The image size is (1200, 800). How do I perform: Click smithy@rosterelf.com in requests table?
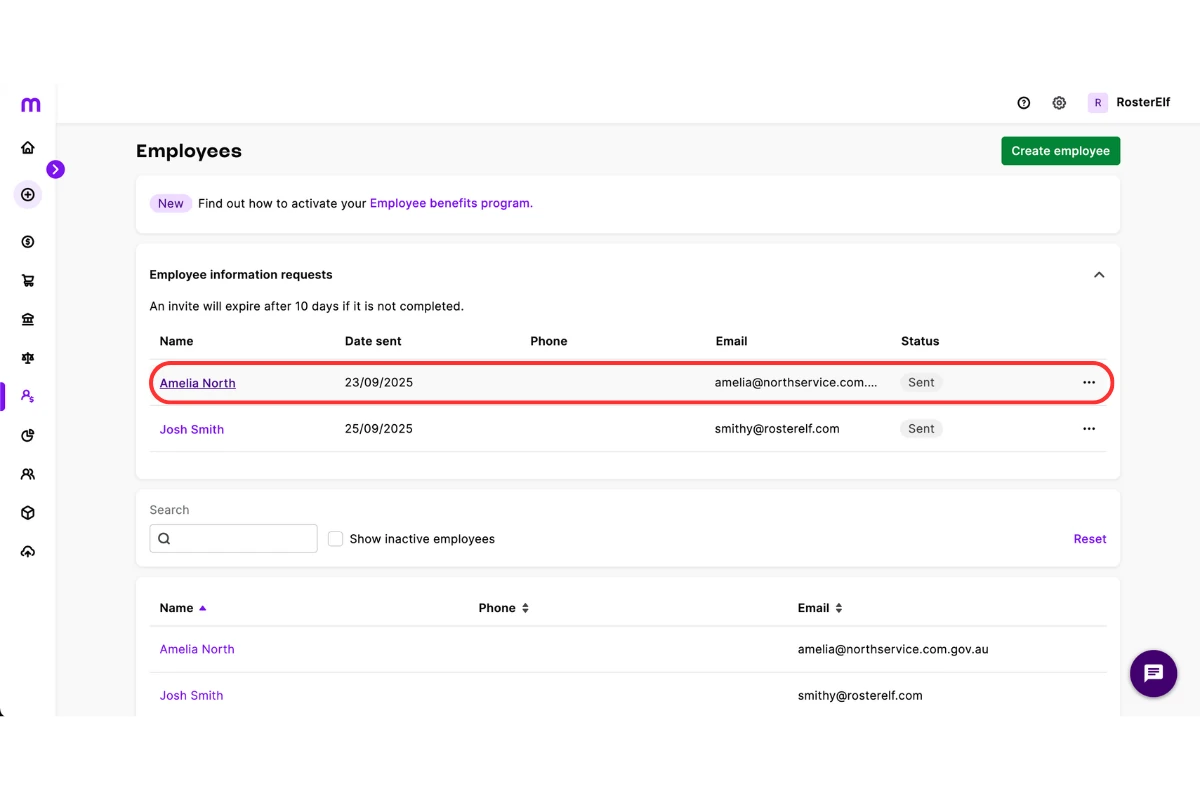pyautogui.click(x=777, y=429)
